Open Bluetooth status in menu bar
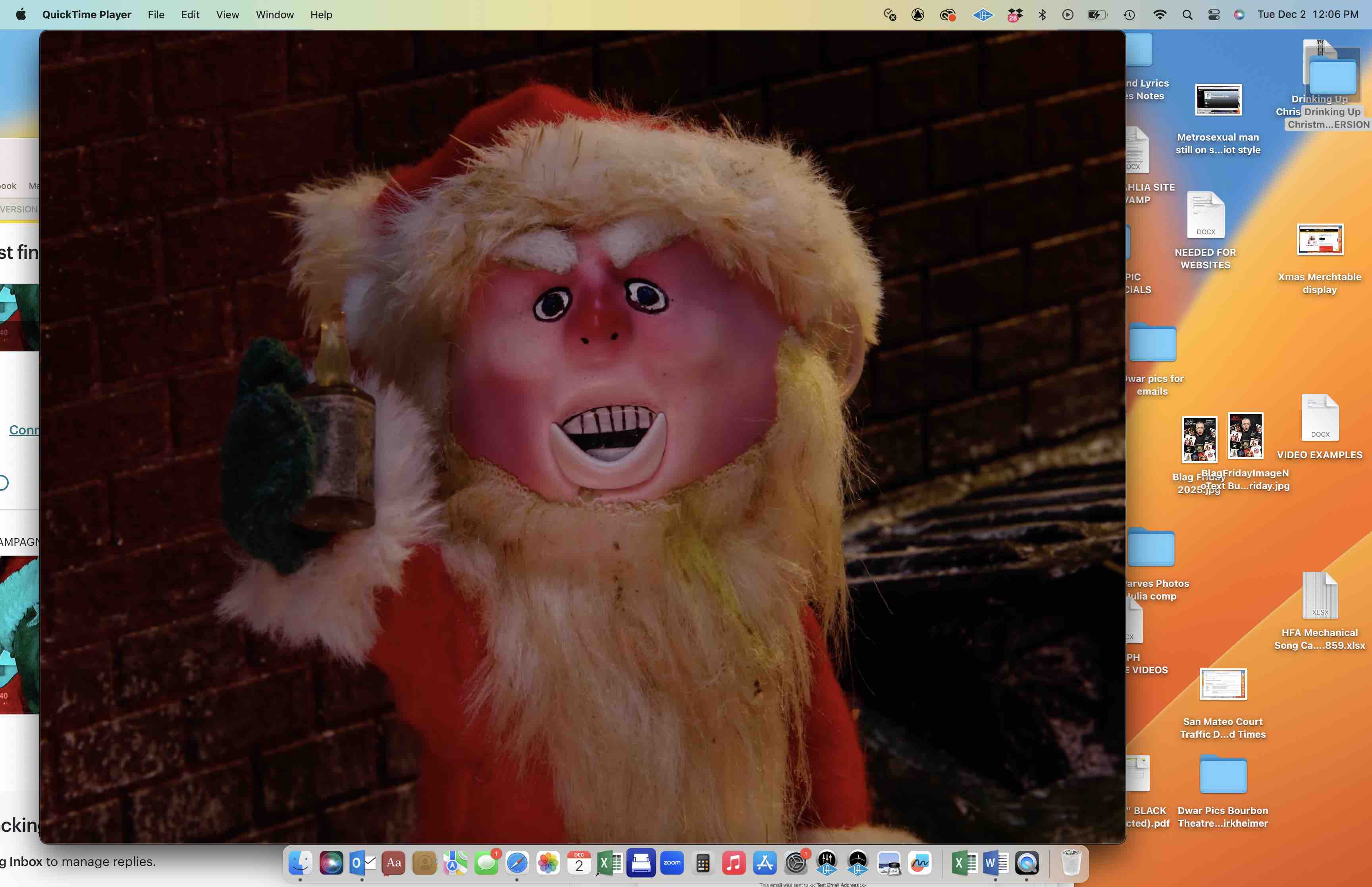The height and width of the screenshot is (887, 1372). point(1042,15)
